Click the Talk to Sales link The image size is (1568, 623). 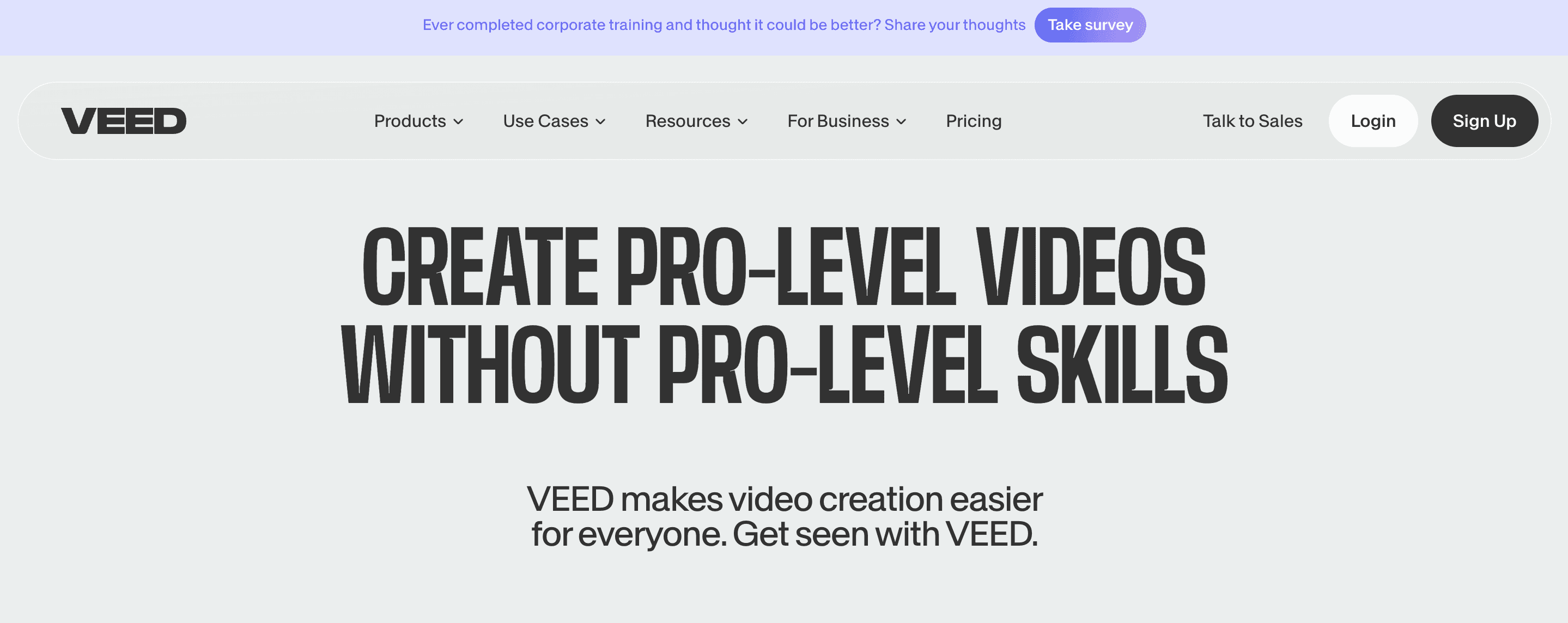1253,120
